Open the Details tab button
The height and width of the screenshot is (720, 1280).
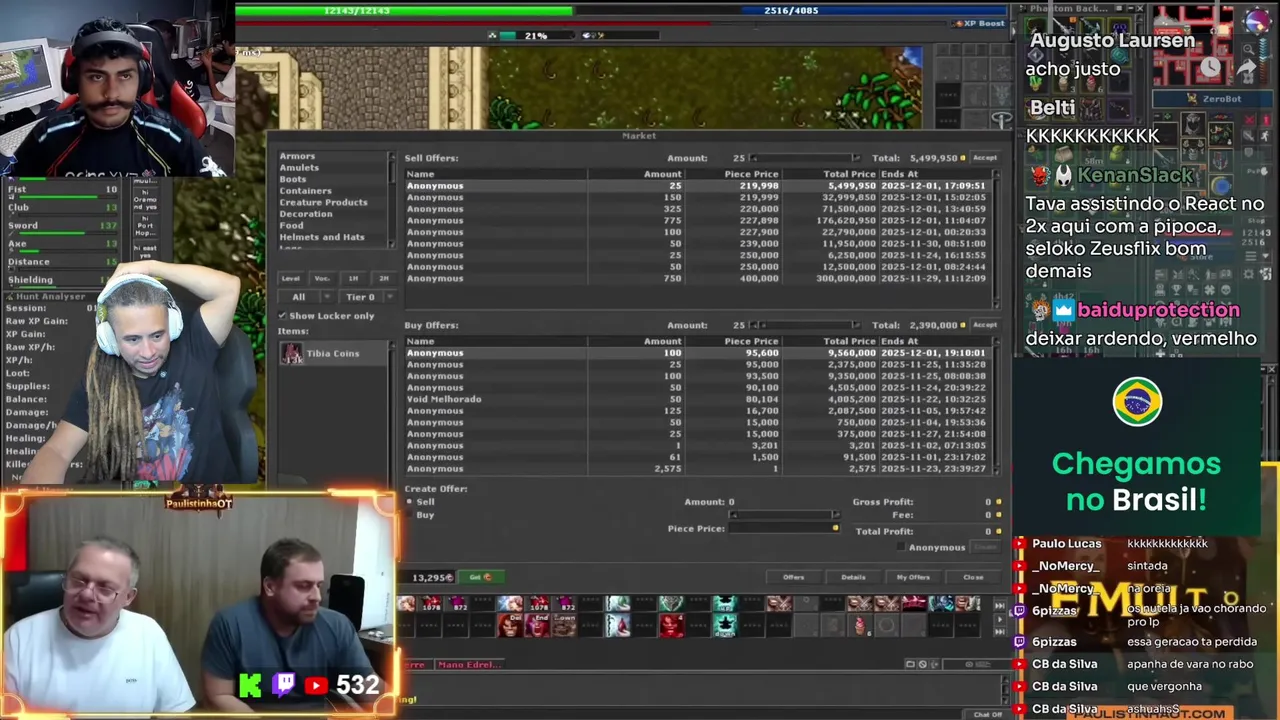pos(853,577)
